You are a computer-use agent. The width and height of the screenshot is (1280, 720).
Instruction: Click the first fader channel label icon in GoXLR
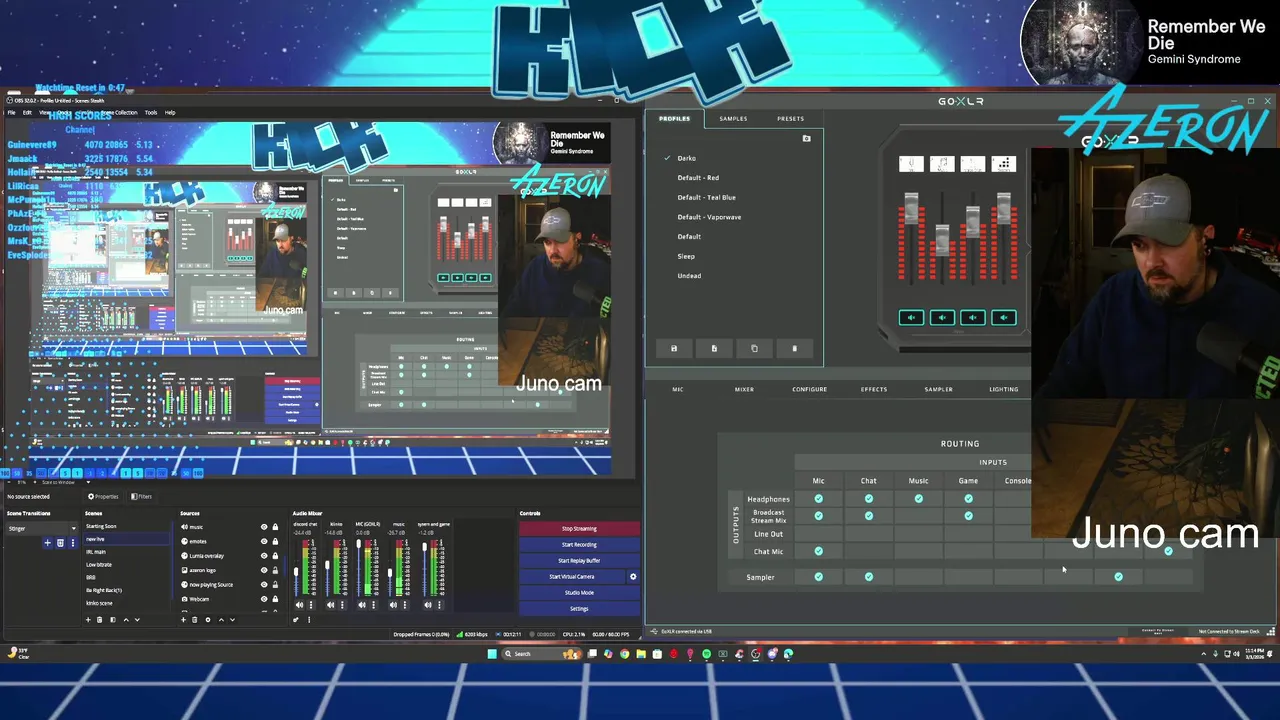coord(910,164)
